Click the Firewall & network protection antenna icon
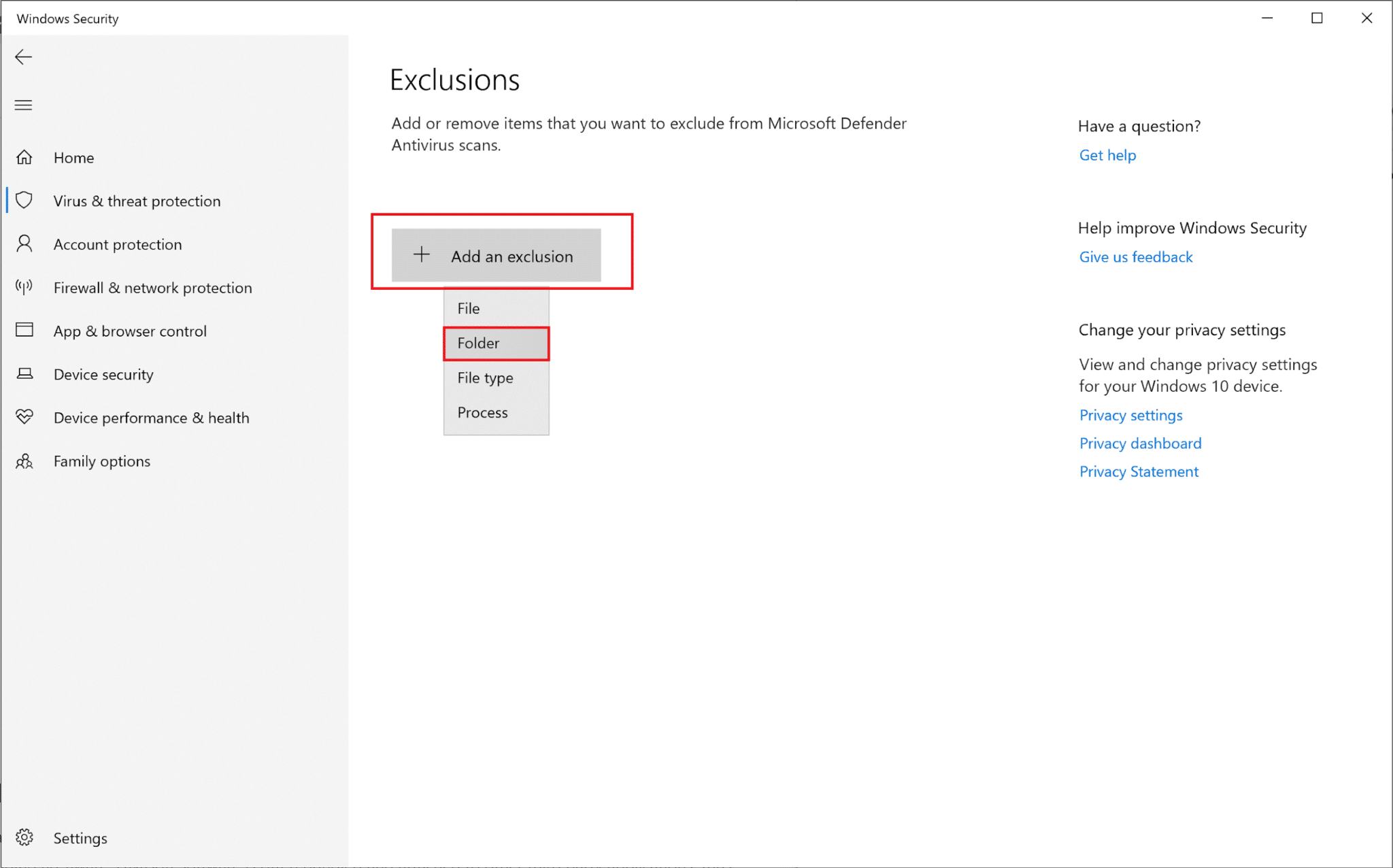 (x=24, y=287)
